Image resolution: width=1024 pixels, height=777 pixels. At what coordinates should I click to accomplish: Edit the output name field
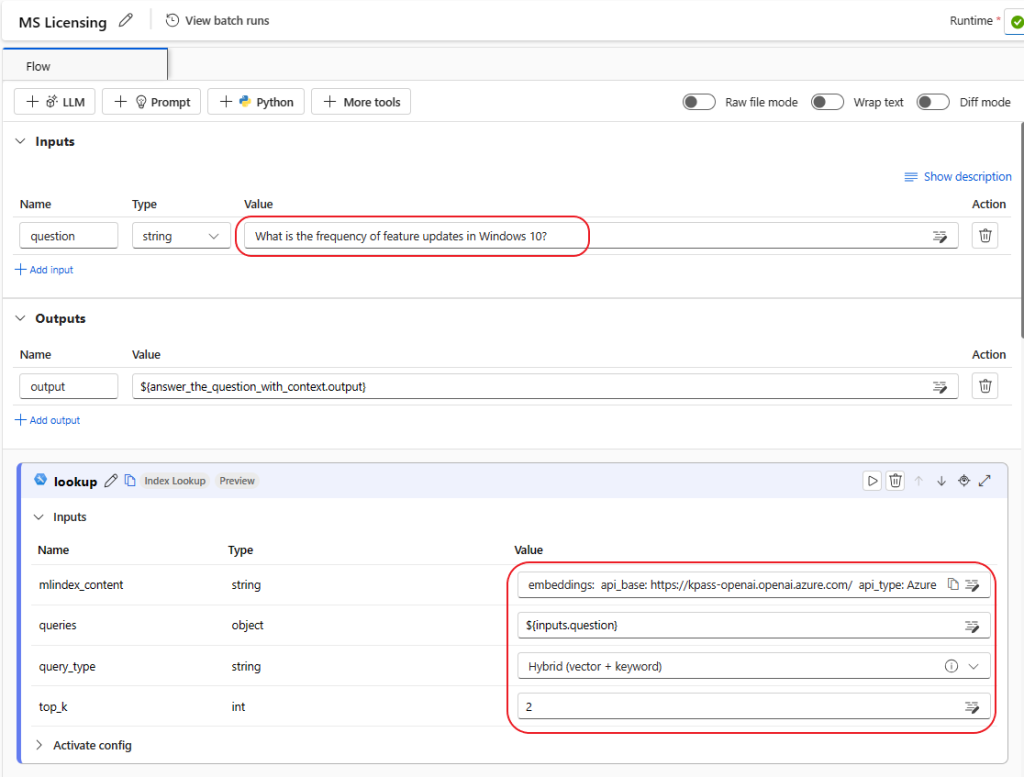69,387
